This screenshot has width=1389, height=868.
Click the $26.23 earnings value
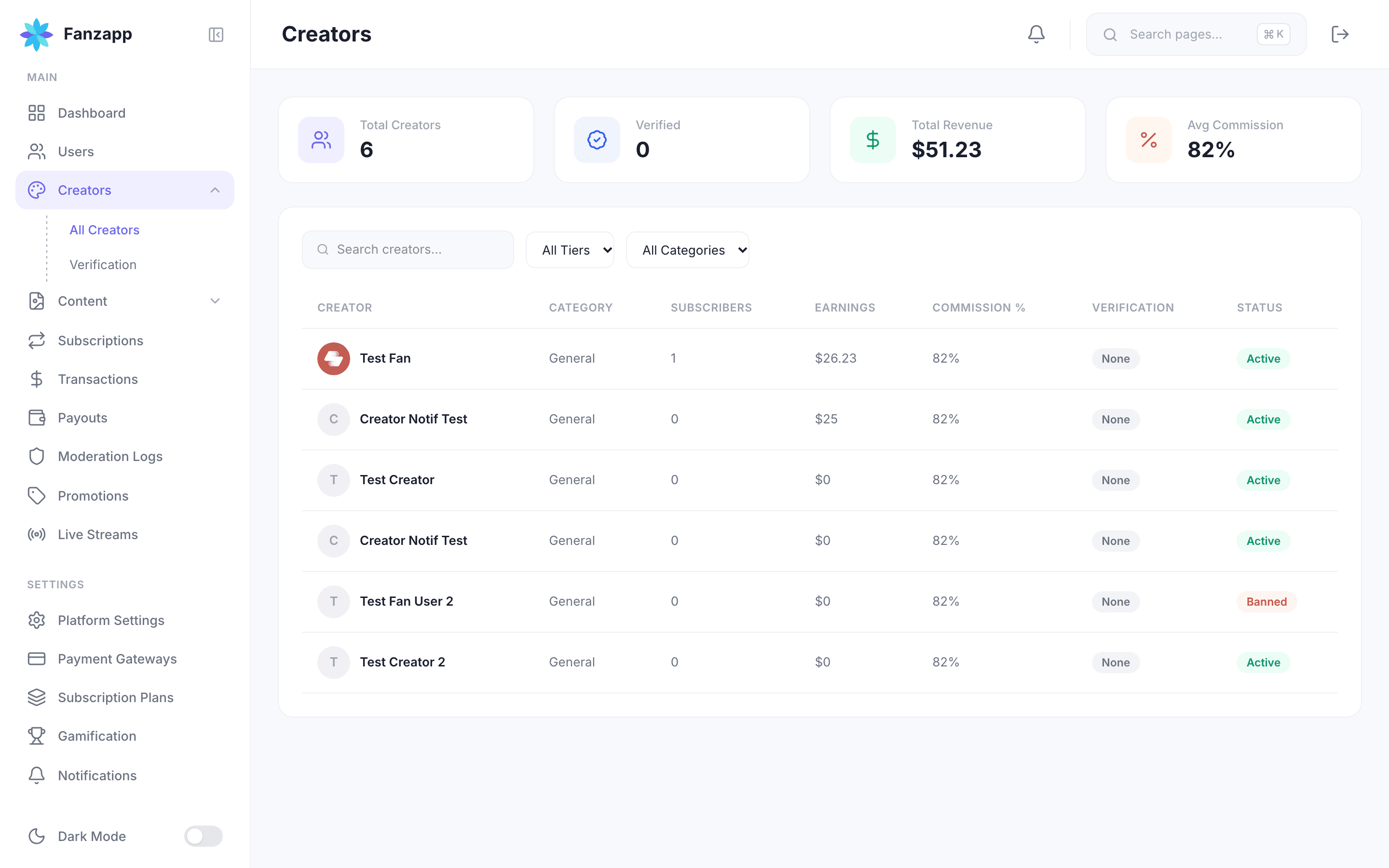click(x=836, y=358)
